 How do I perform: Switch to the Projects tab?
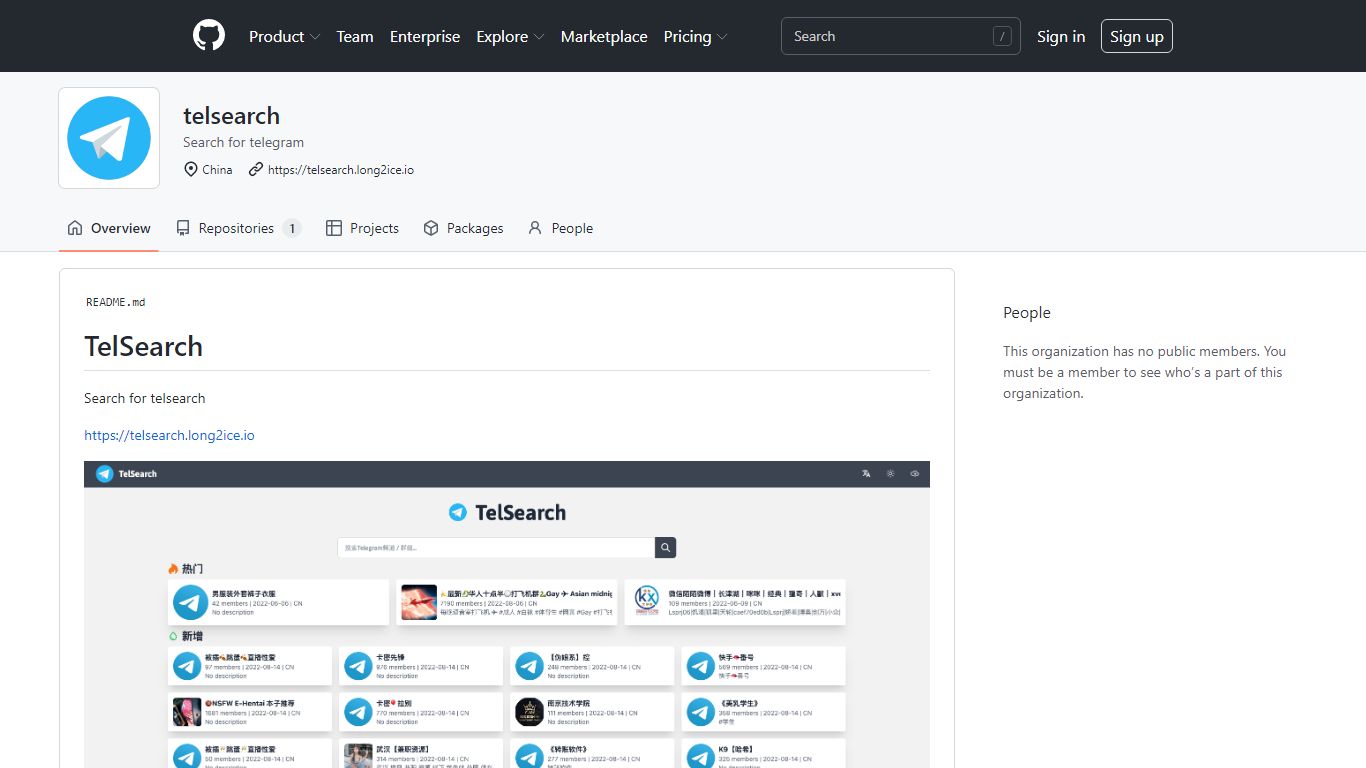[x=362, y=228]
